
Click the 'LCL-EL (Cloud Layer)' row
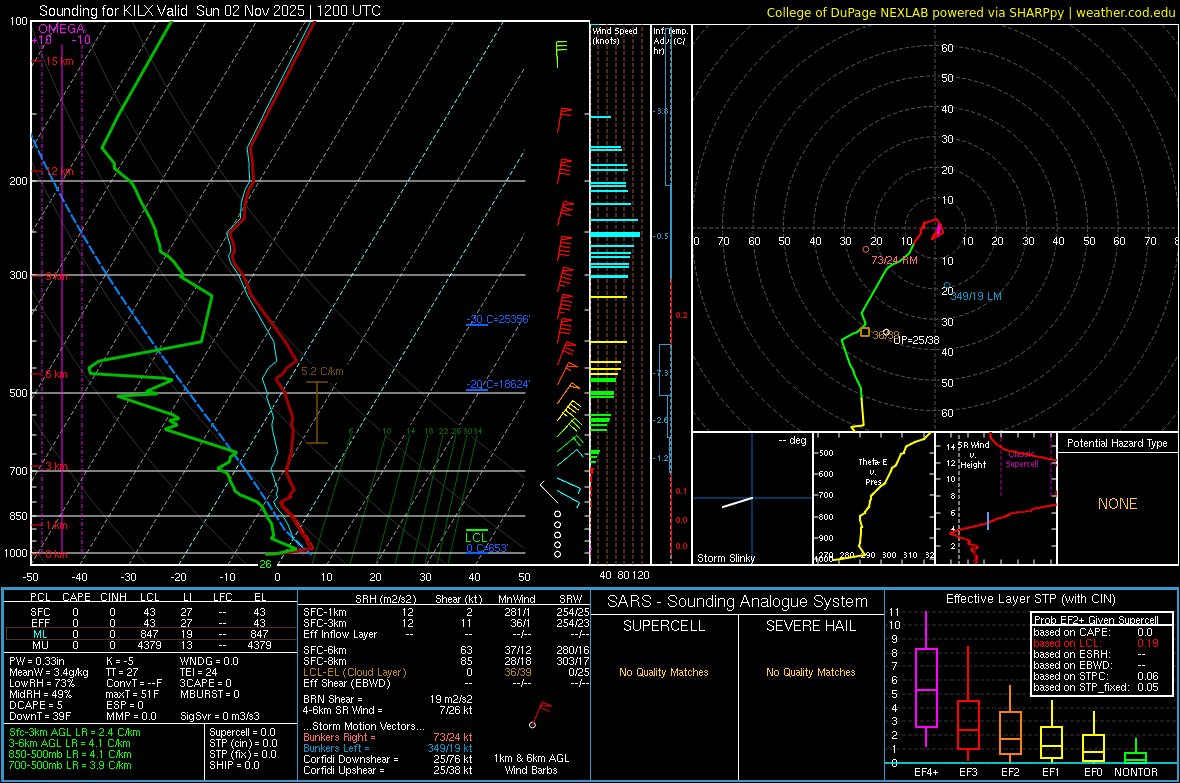[446, 672]
